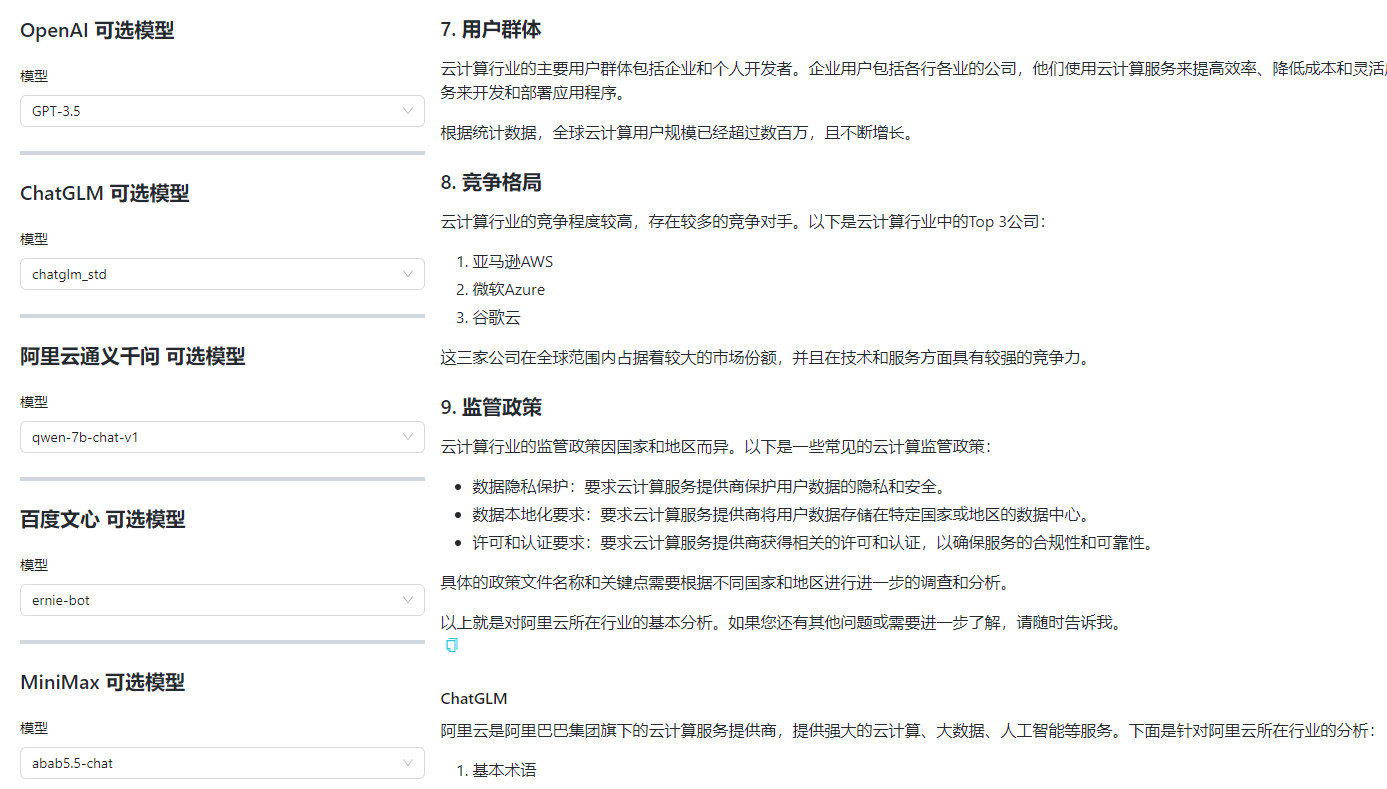The height and width of the screenshot is (789, 1387).
Task: Click the '百度文心 可选模型' heading
Action: pos(103,519)
